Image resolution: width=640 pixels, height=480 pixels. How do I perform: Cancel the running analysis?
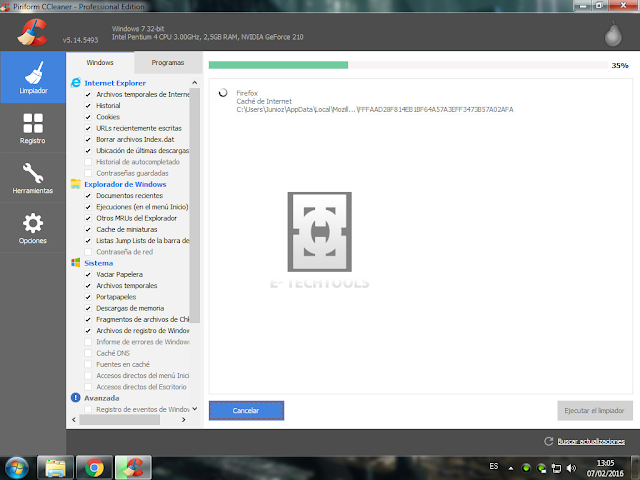[x=246, y=410]
